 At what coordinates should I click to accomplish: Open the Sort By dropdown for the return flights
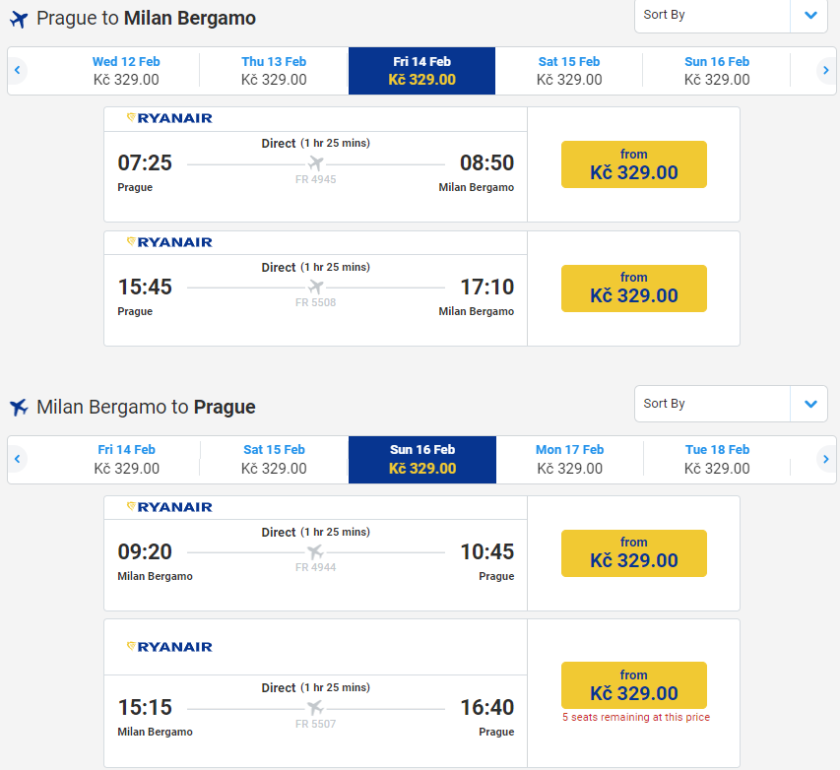tap(730, 404)
